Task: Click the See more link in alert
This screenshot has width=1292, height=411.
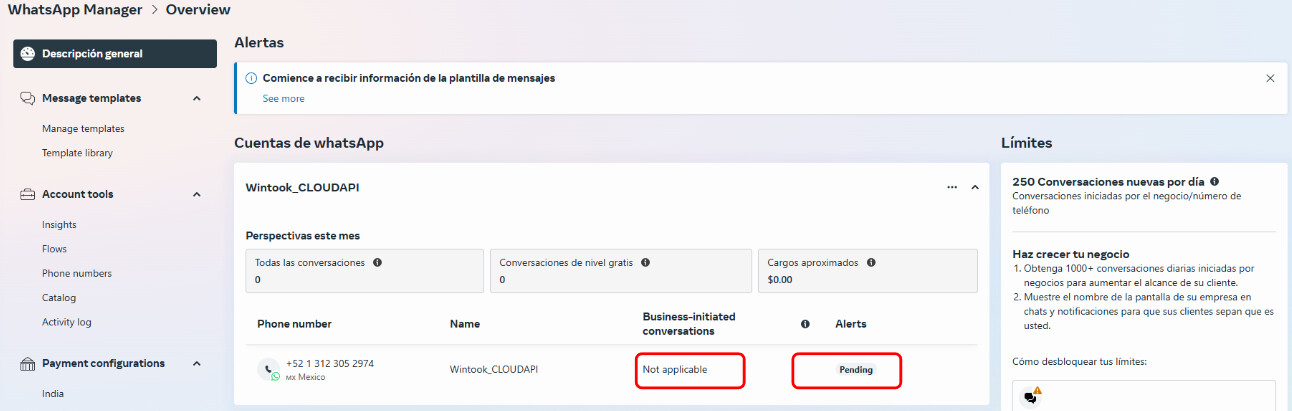Action: [283, 99]
